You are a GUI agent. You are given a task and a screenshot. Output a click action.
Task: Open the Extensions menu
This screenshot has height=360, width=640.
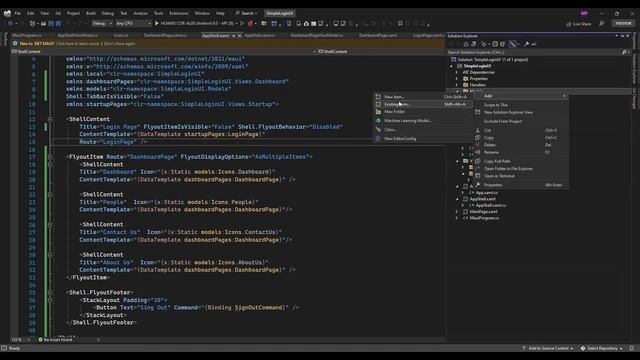pyautogui.click(x=179, y=13)
